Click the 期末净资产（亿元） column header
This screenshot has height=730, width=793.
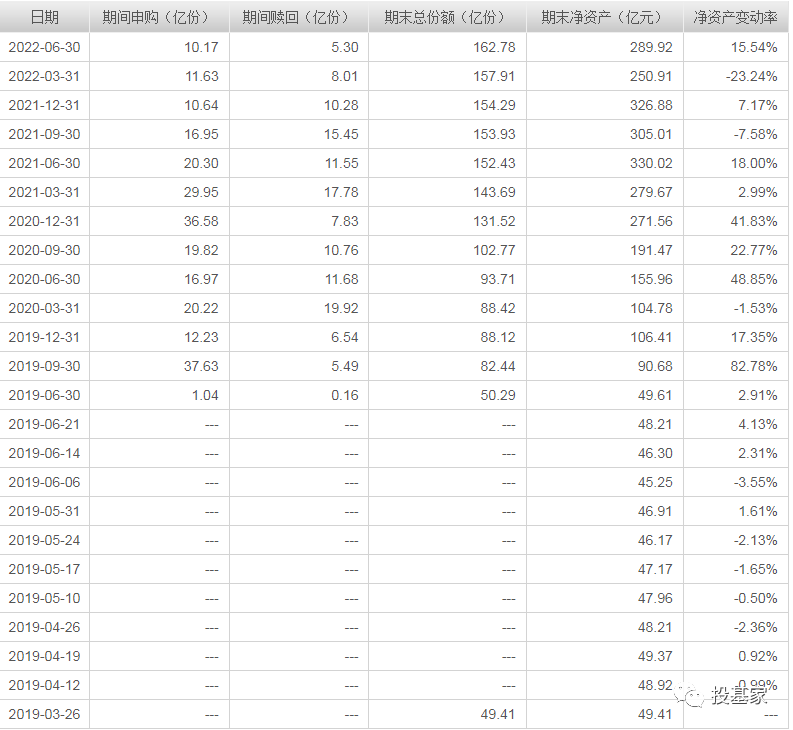(x=605, y=17)
